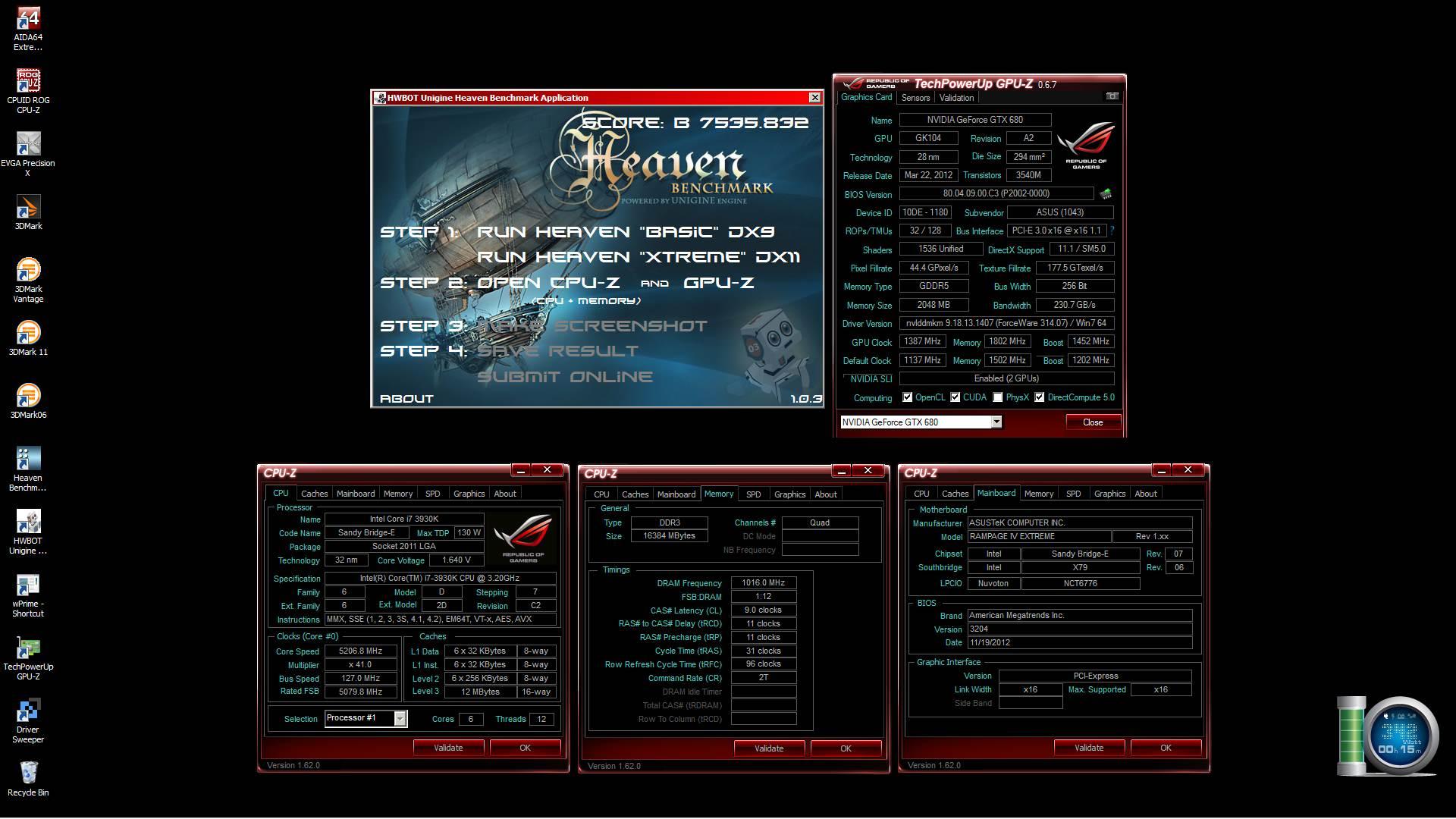Viewport: 1456px width, 819px height.
Task: Switch to the Sensors tab in GPU-Z
Action: (915, 98)
